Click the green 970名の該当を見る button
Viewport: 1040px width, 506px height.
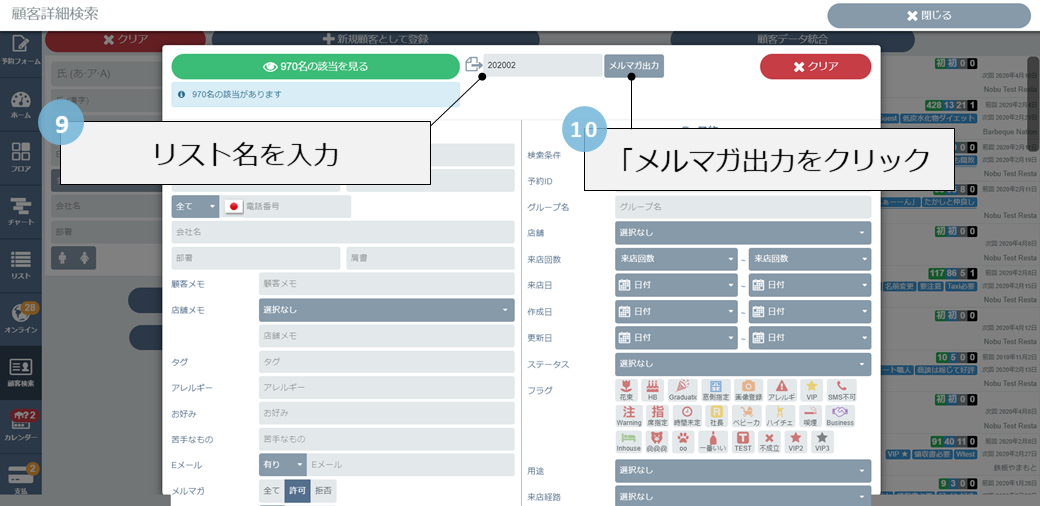tap(315, 66)
